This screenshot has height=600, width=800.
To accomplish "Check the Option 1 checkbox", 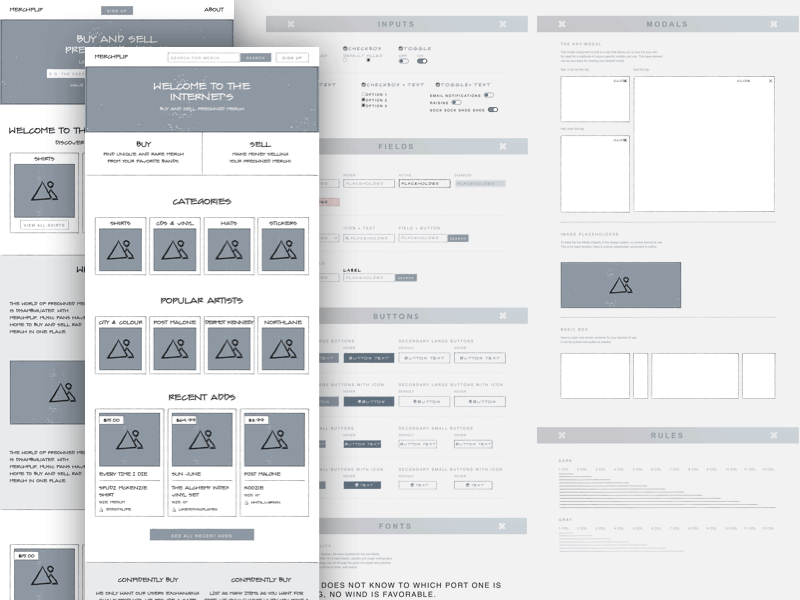I will point(363,94).
